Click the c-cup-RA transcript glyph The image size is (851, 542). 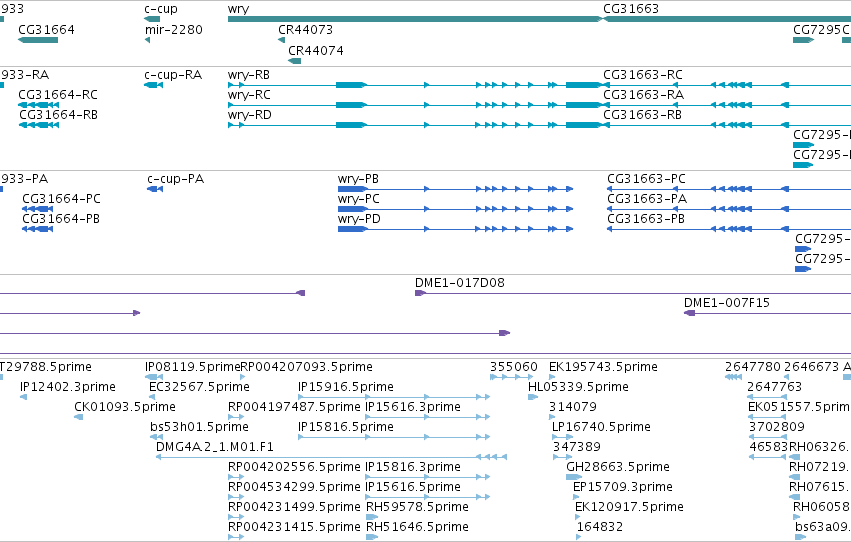(154, 85)
